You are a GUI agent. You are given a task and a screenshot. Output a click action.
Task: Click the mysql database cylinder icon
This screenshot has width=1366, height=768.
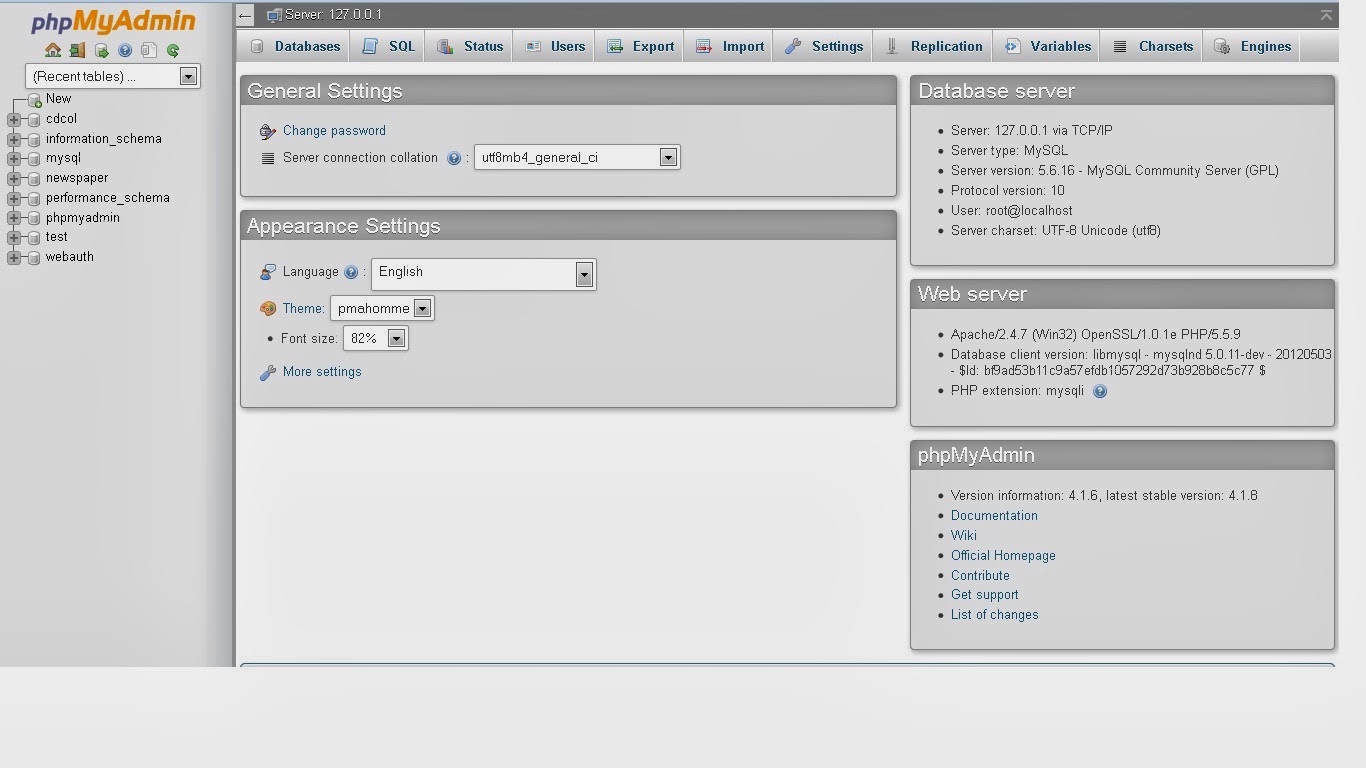coord(35,158)
